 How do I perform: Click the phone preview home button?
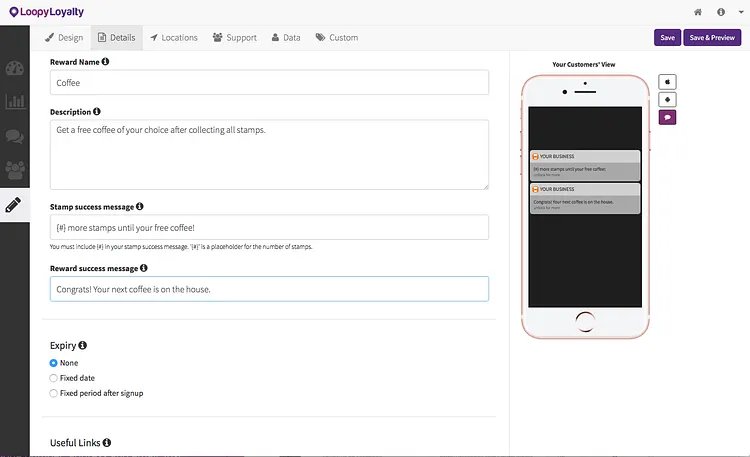click(x=585, y=322)
